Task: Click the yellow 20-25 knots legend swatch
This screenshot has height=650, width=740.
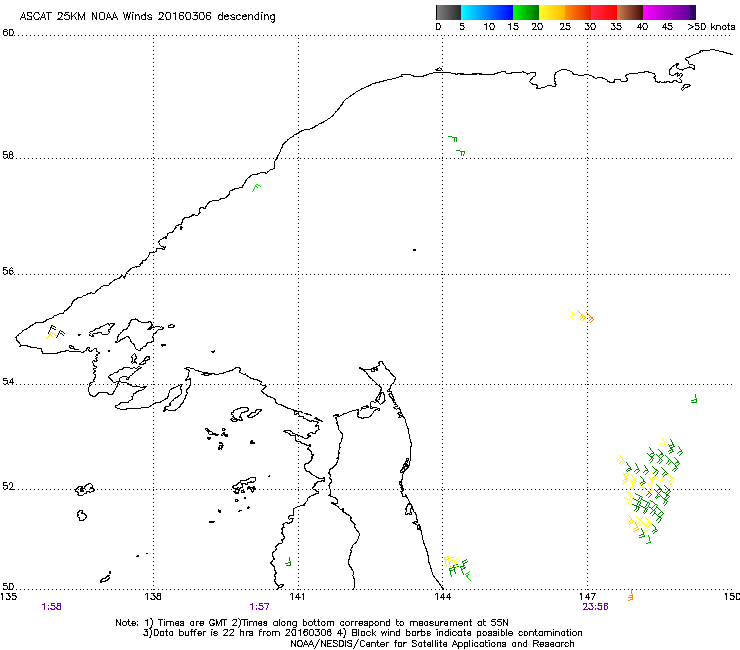Action: pos(552,12)
